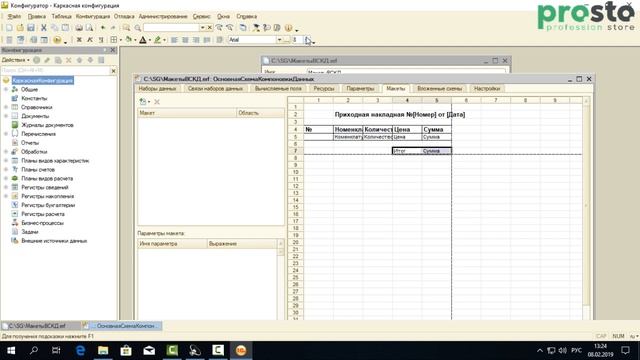Click the Paste clipboard icon
The width and height of the screenshot is (640, 360).
(65, 28)
